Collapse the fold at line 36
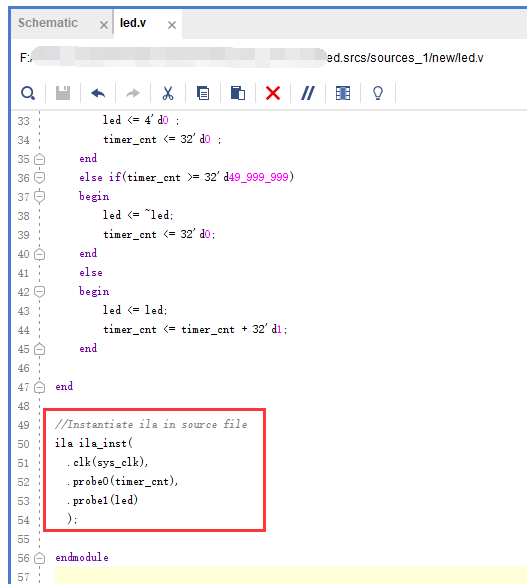Viewport: 527px width, 584px height. (x=39, y=177)
